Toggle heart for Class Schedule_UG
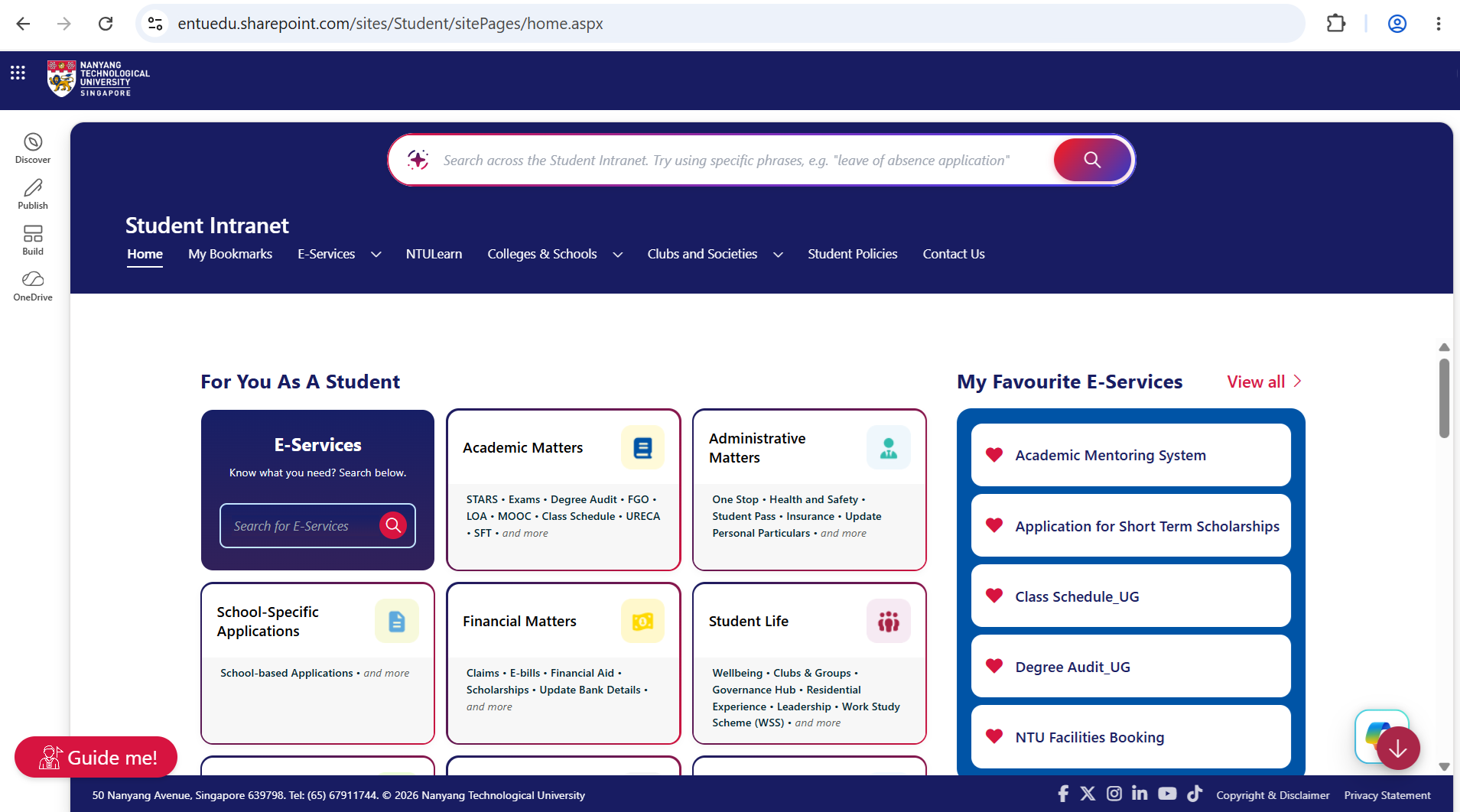1460x812 pixels. [x=994, y=595]
